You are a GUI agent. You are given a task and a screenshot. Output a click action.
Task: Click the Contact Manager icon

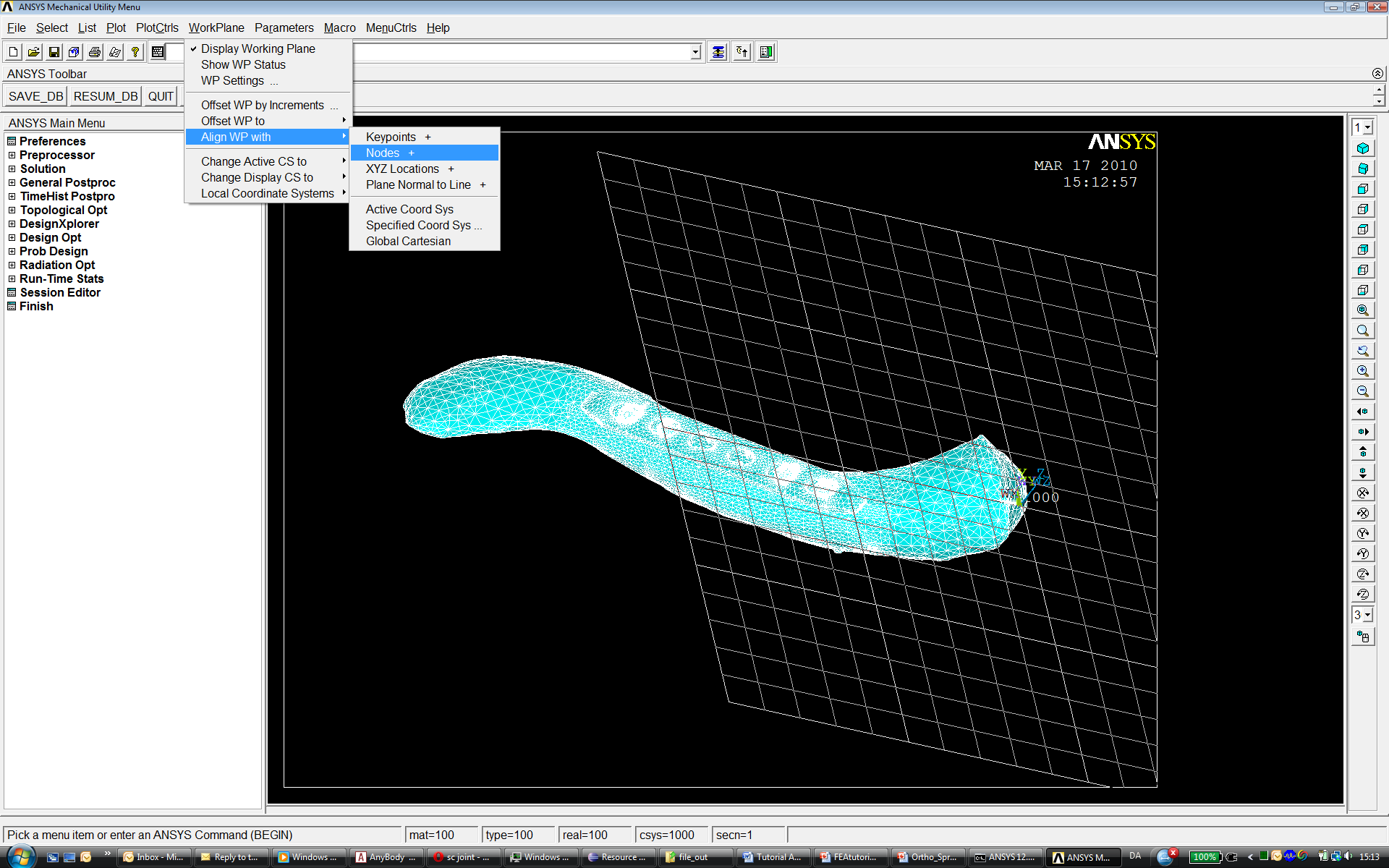tap(766, 52)
